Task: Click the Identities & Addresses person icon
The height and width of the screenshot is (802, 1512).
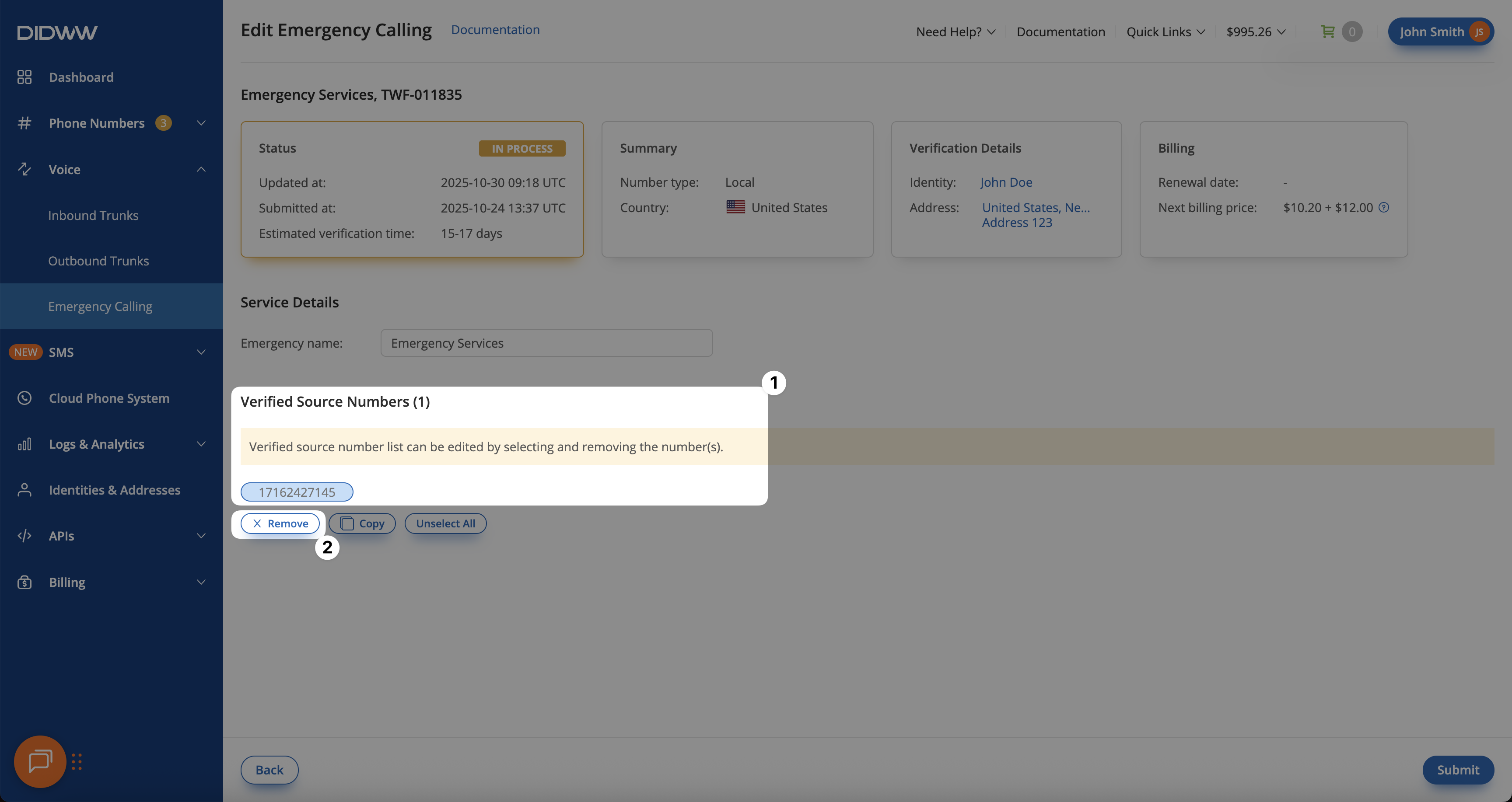Action: (24, 490)
